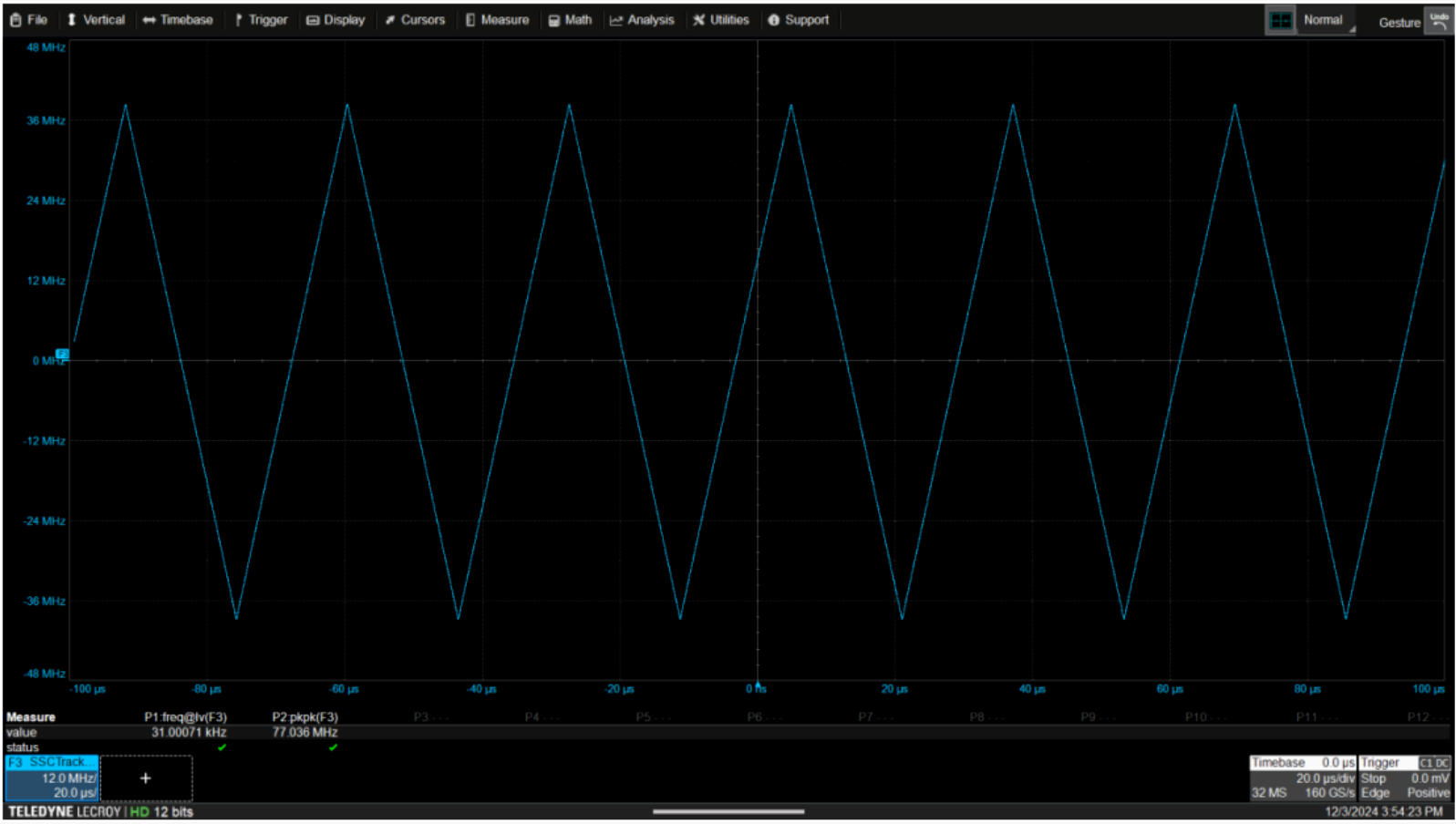Open the Cursors menu
The image size is (1456, 824).
(x=415, y=20)
